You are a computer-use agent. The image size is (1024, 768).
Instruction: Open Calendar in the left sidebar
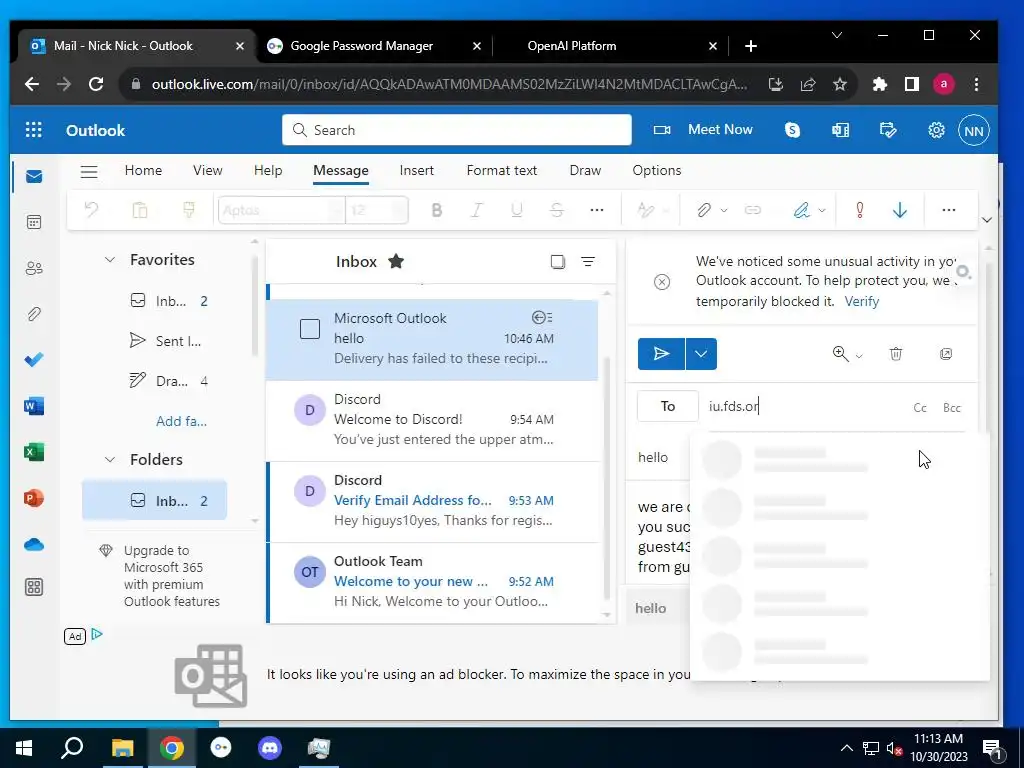point(34,222)
